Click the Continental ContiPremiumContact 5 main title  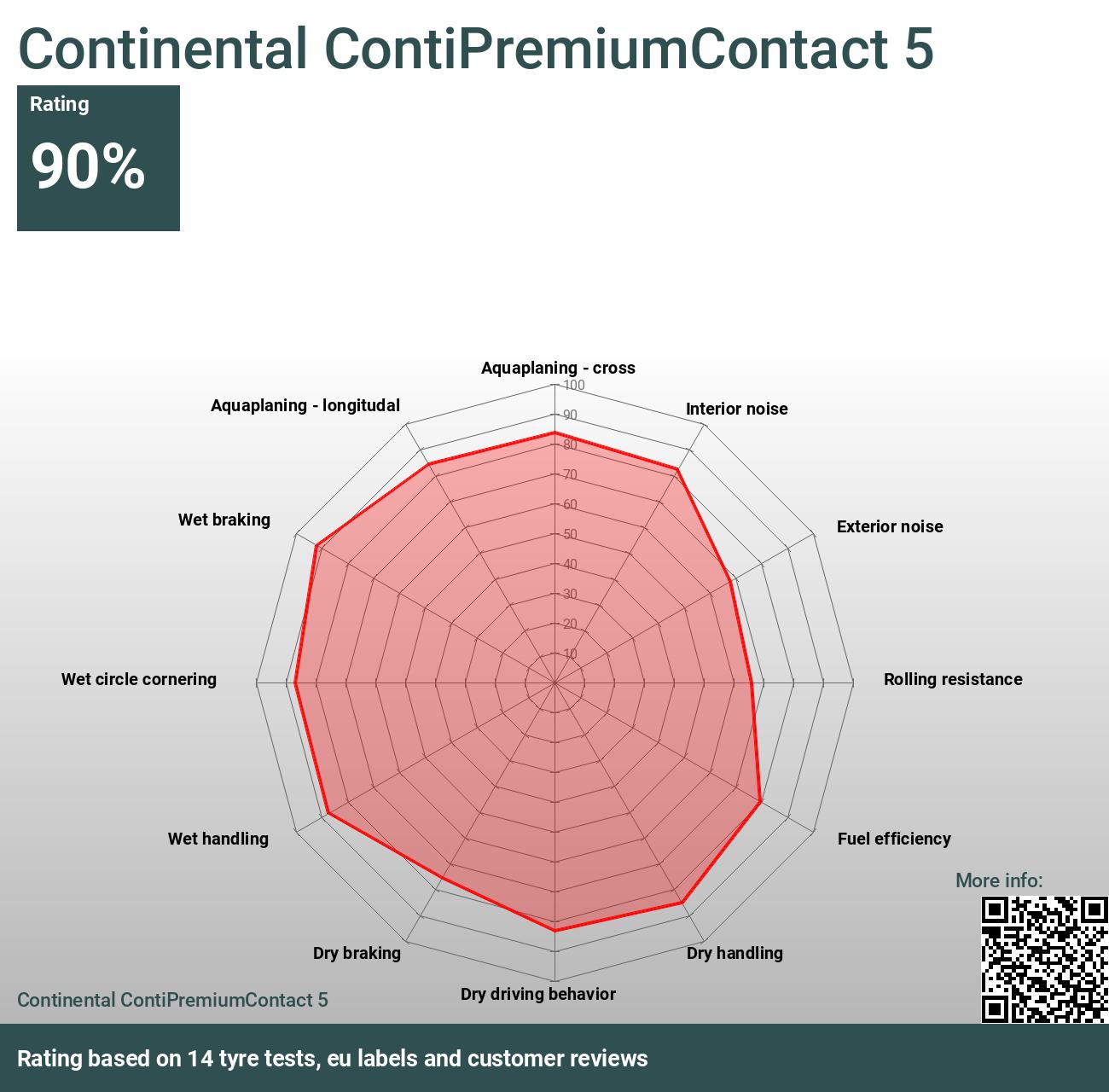coord(476,48)
